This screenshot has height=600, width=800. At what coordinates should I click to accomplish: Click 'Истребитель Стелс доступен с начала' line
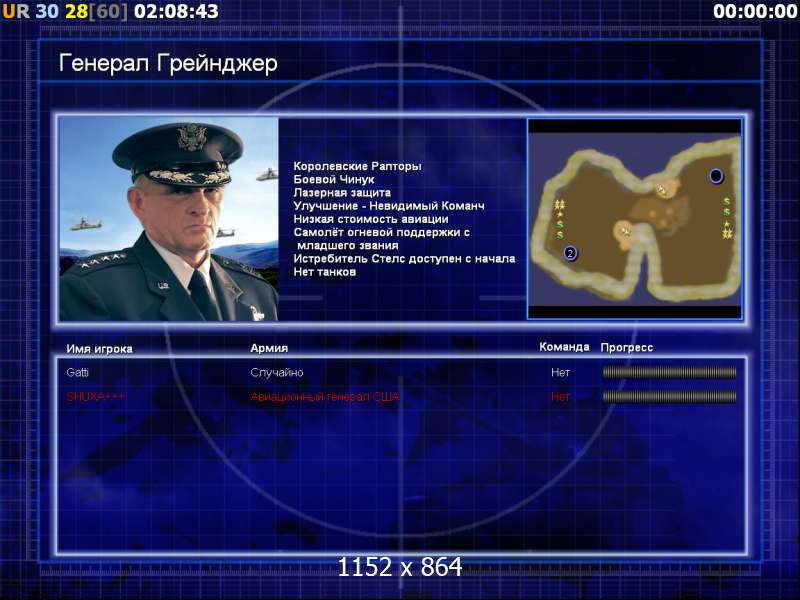pyautogui.click(x=404, y=259)
